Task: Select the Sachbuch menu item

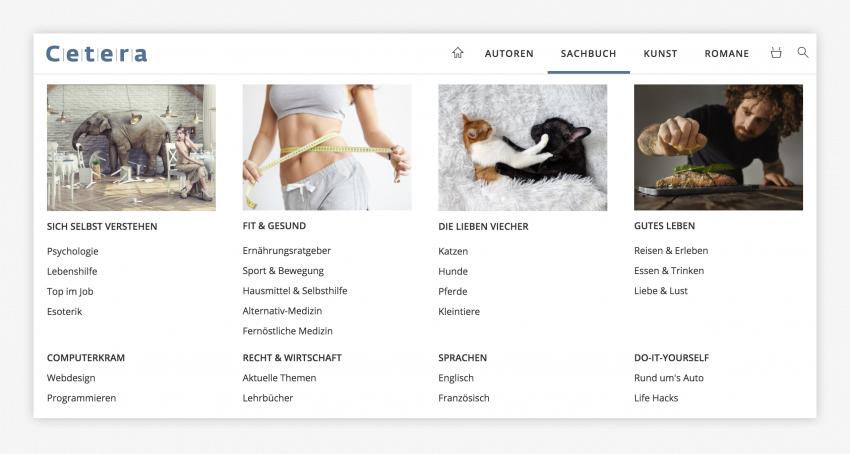Action: pos(588,54)
